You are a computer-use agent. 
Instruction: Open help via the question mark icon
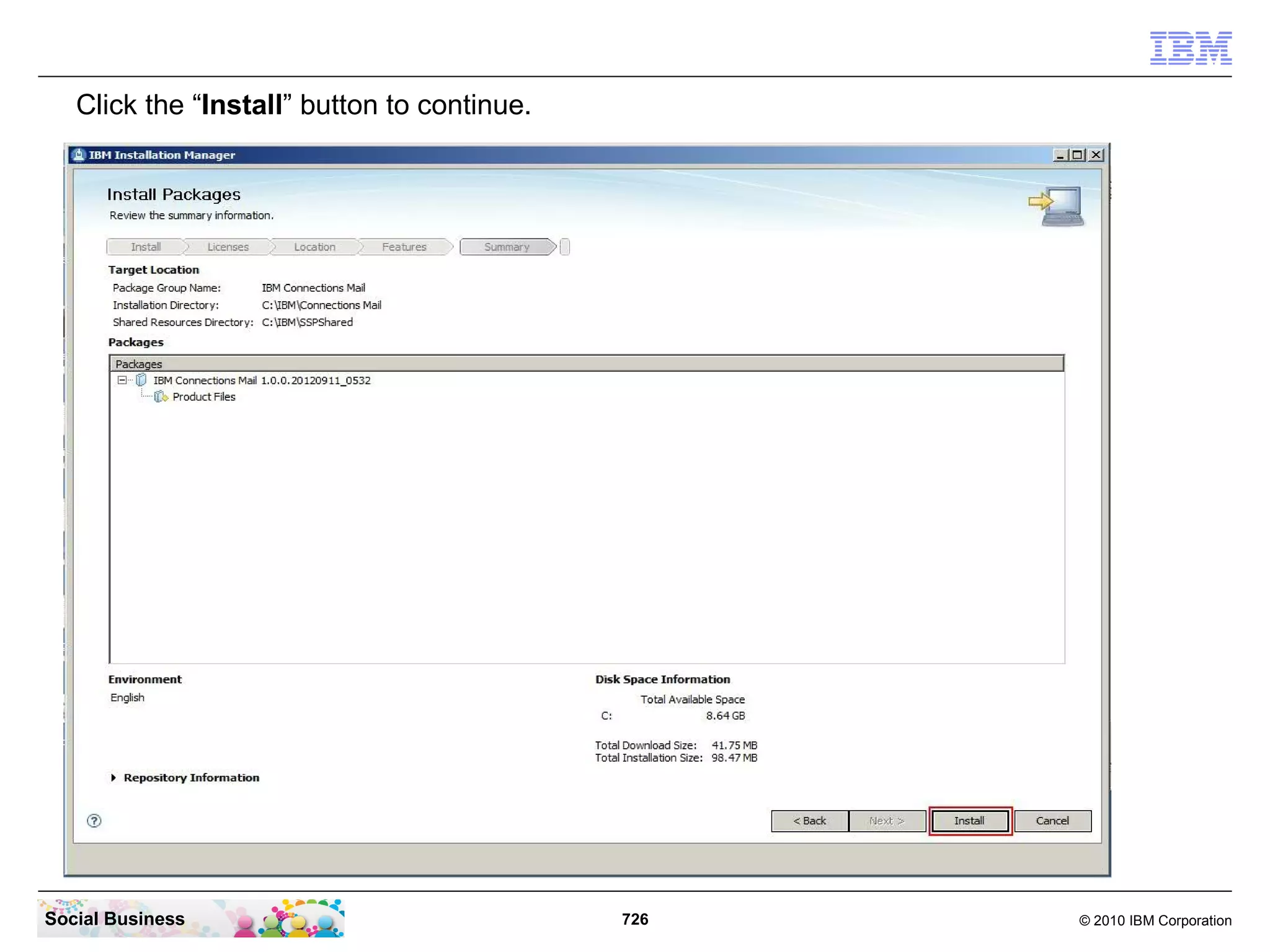94,821
